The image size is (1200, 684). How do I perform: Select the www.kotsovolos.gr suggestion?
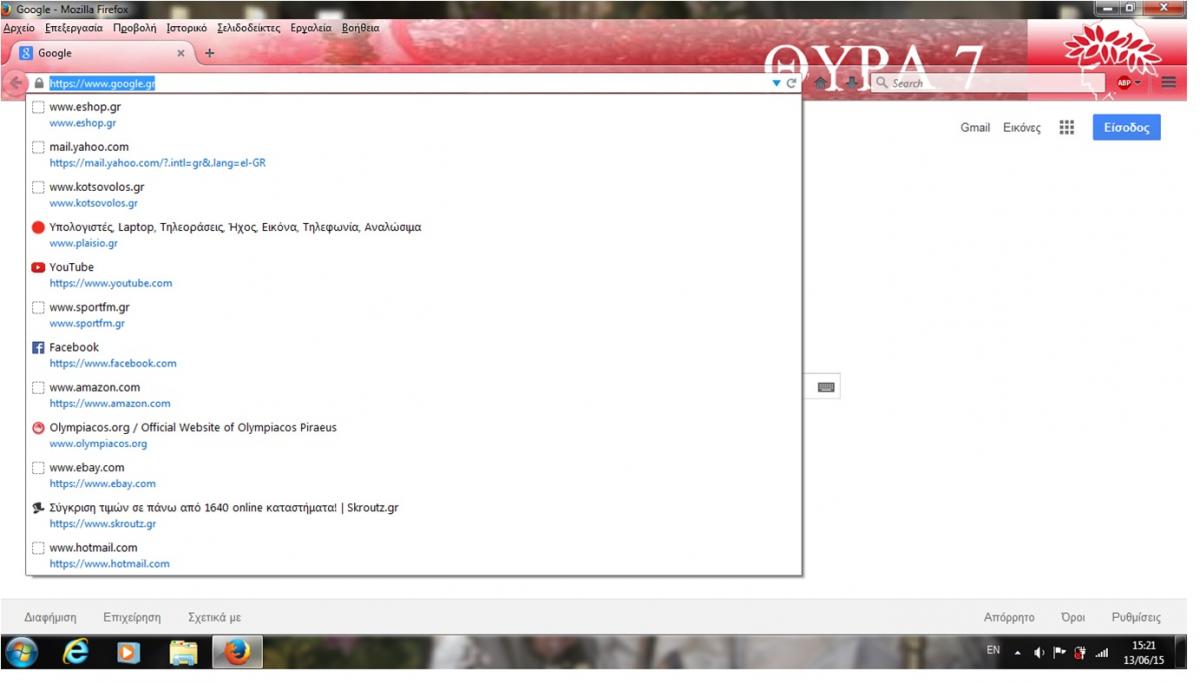tap(414, 195)
